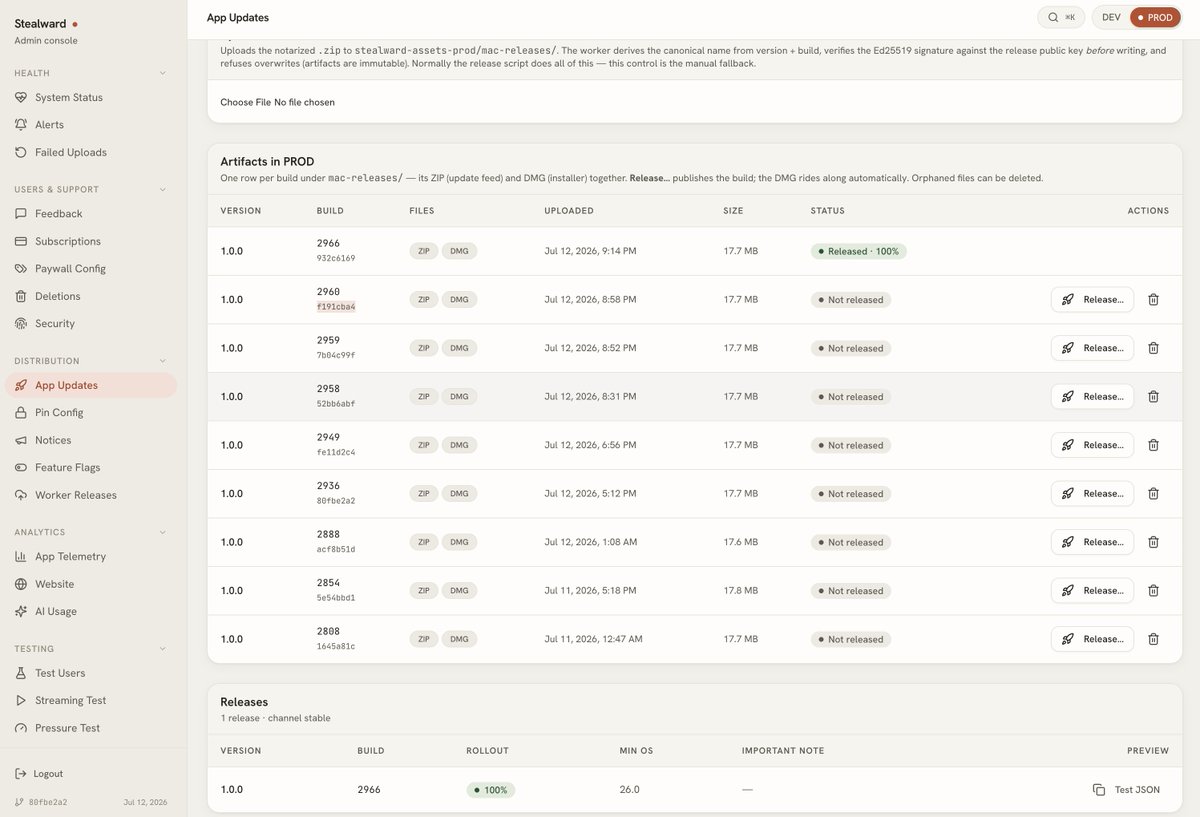This screenshot has height=817, width=1200.
Task: Switch environment to DEV
Action: pos(1111,17)
